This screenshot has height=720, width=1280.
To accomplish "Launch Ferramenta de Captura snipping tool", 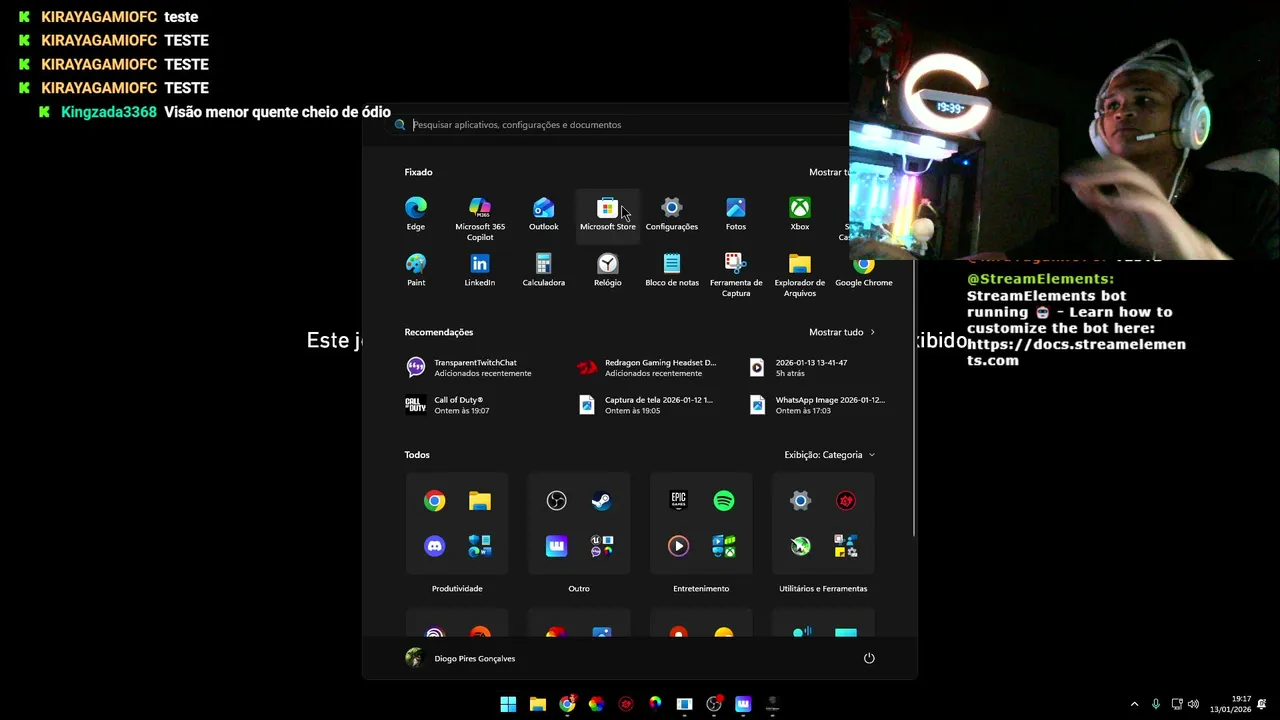I will (736, 274).
